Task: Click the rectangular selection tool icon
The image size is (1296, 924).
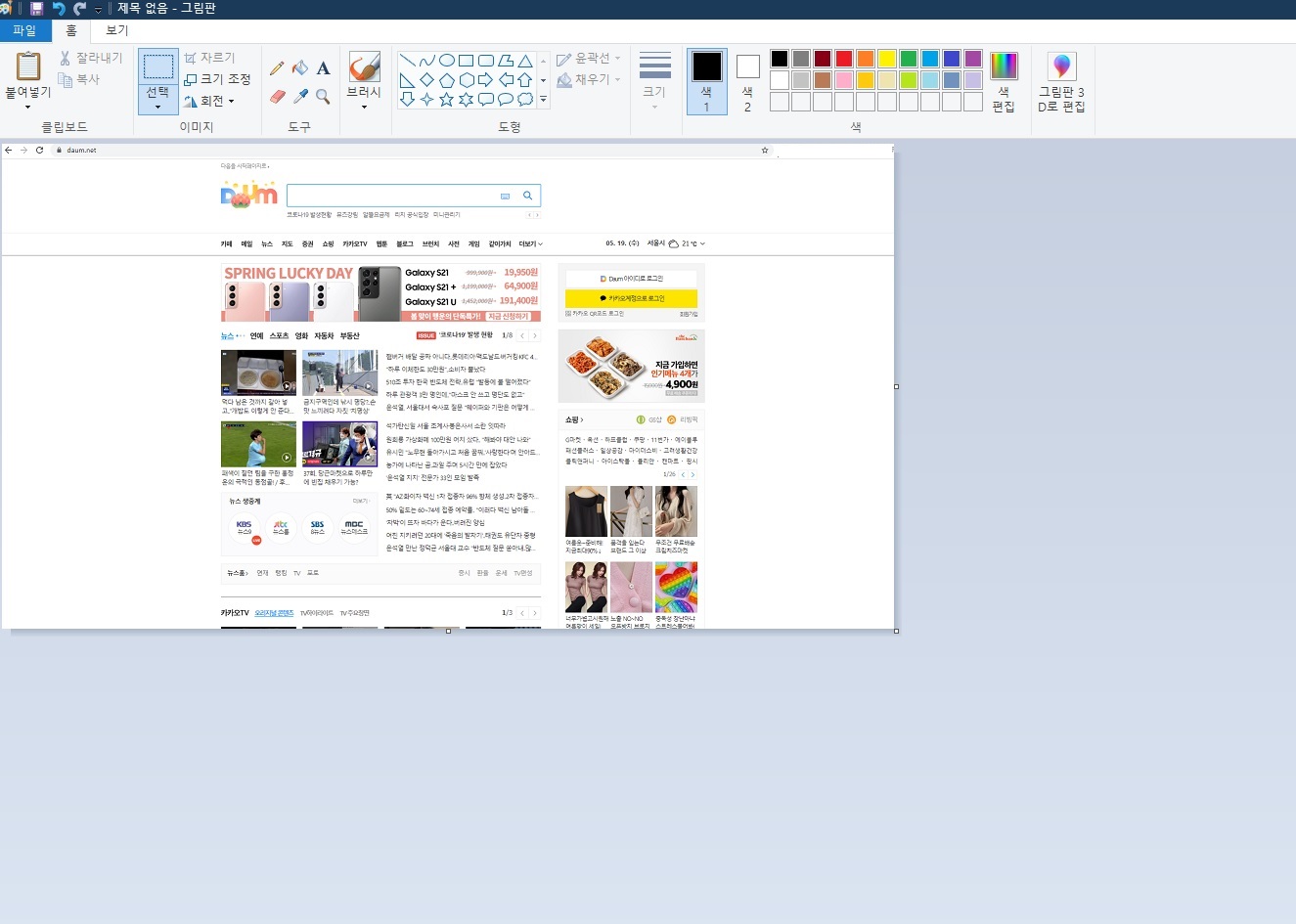Action: pyautogui.click(x=158, y=66)
